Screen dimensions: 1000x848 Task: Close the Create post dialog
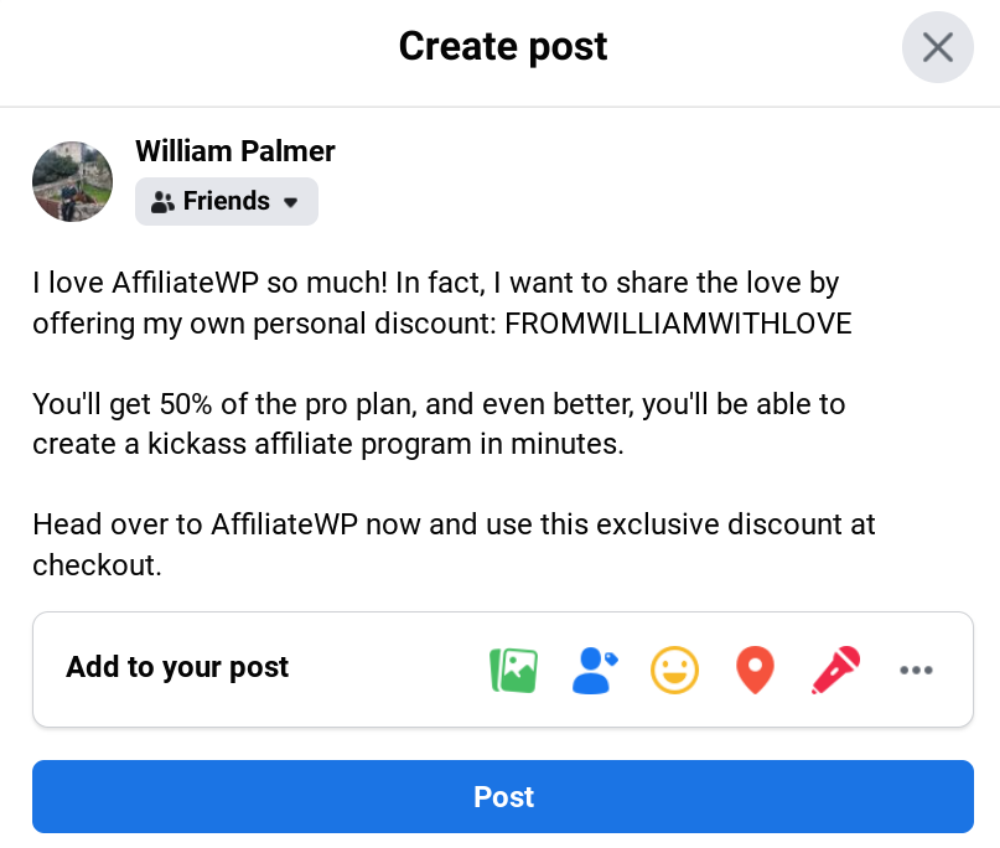937,47
